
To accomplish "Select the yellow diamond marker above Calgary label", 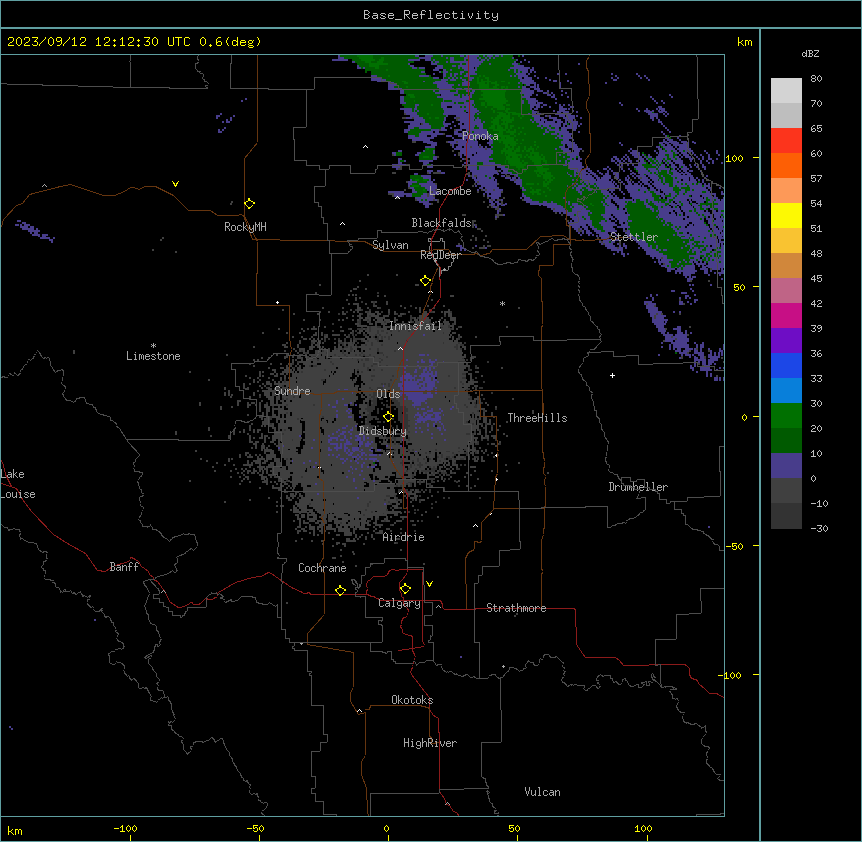I will click(405, 589).
